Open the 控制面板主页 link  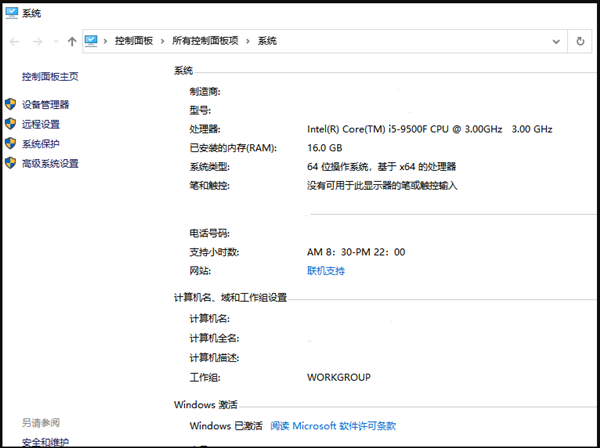(50, 76)
